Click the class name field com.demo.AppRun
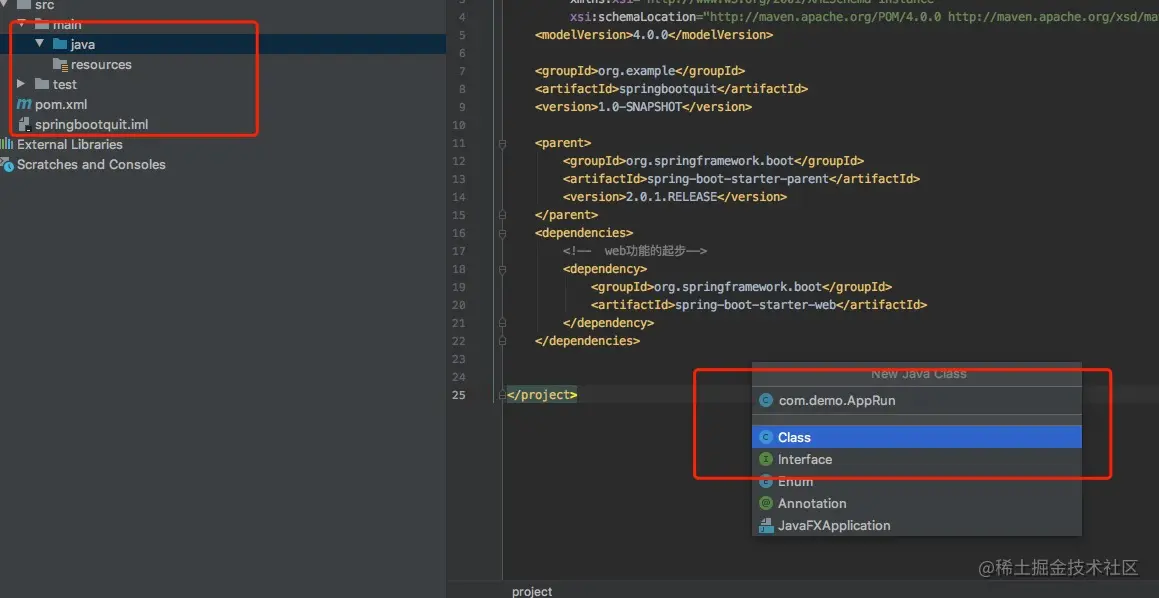This screenshot has height=598, width=1159. tap(917, 401)
